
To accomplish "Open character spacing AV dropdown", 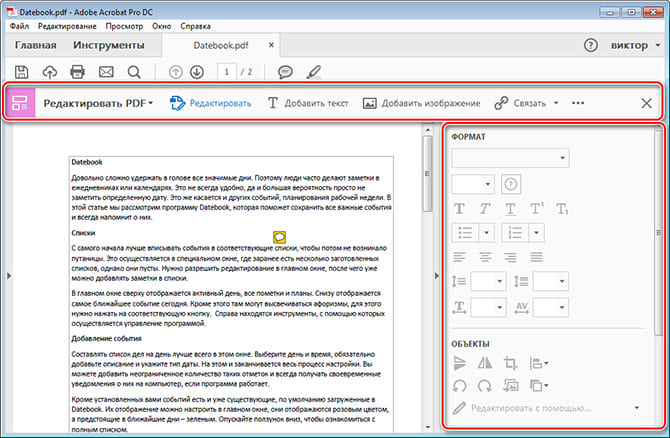I will pos(551,307).
